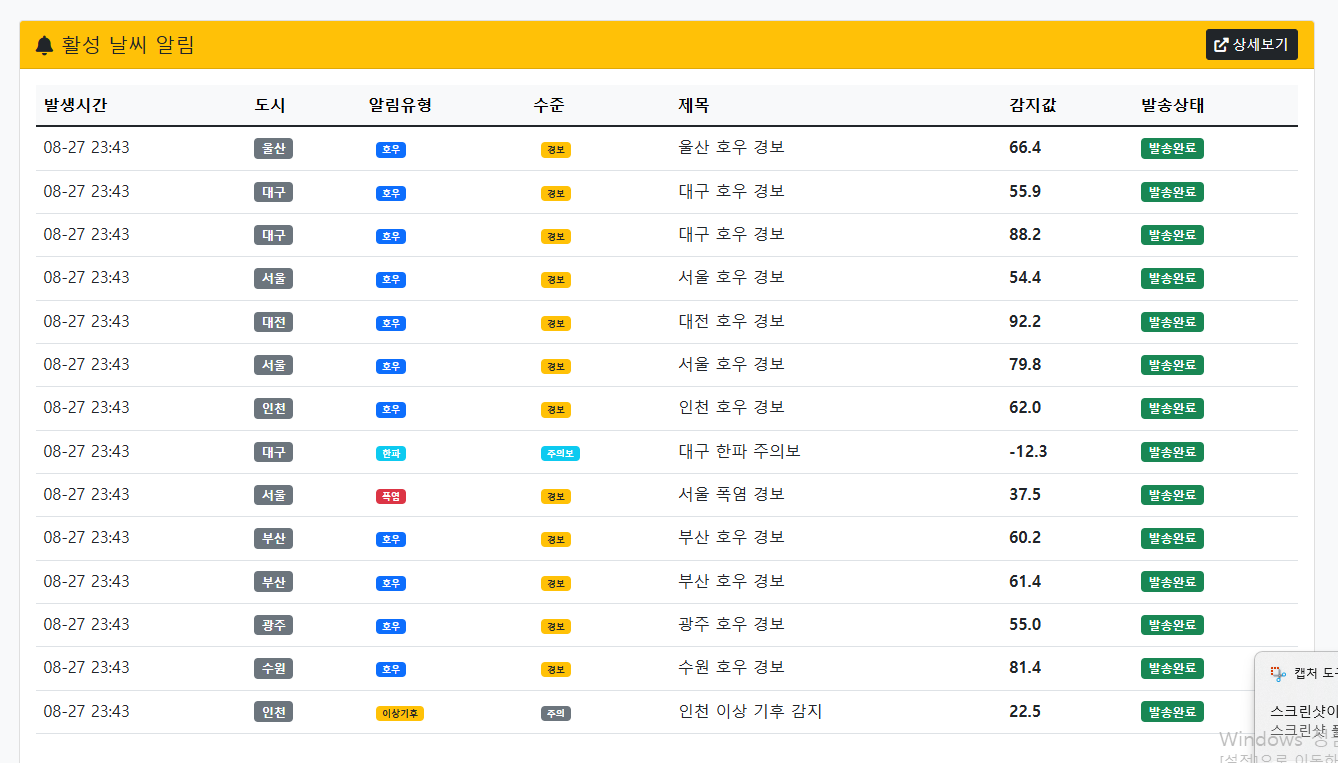Image resolution: width=1338 pixels, height=763 pixels.
Task: Click 발송완료 badge in the 서울 폭염 row
Action: point(1172,495)
